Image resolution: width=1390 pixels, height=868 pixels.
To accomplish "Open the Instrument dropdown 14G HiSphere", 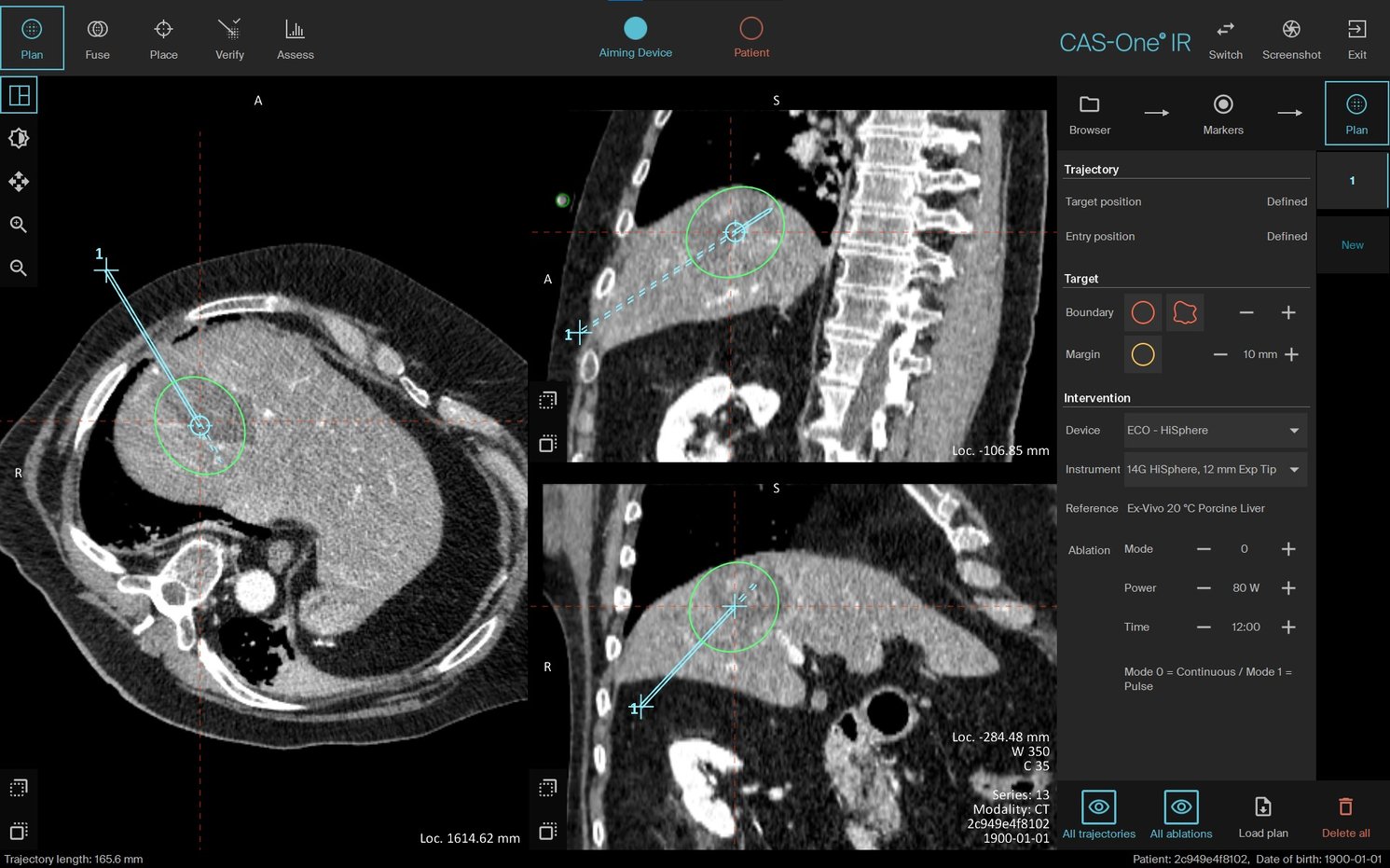I will [x=1215, y=469].
